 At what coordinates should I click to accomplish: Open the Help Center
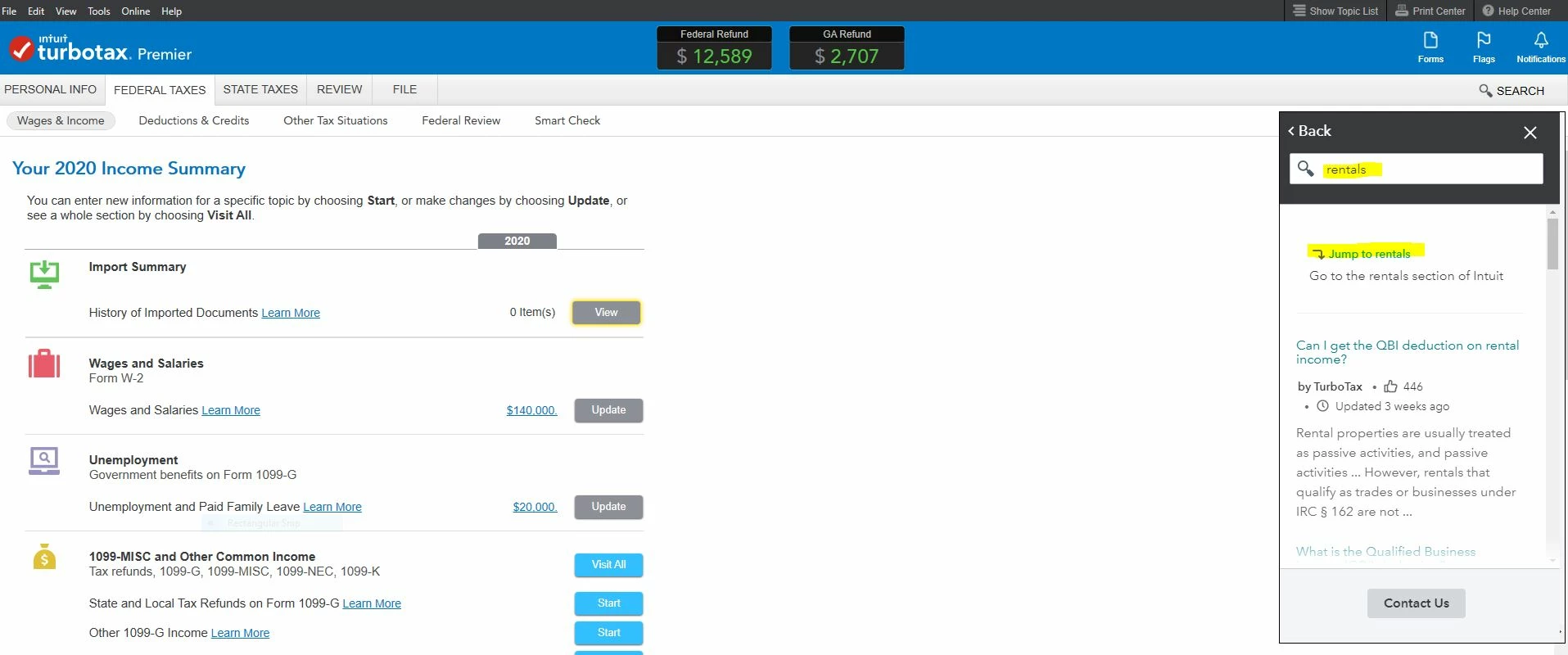1516,11
